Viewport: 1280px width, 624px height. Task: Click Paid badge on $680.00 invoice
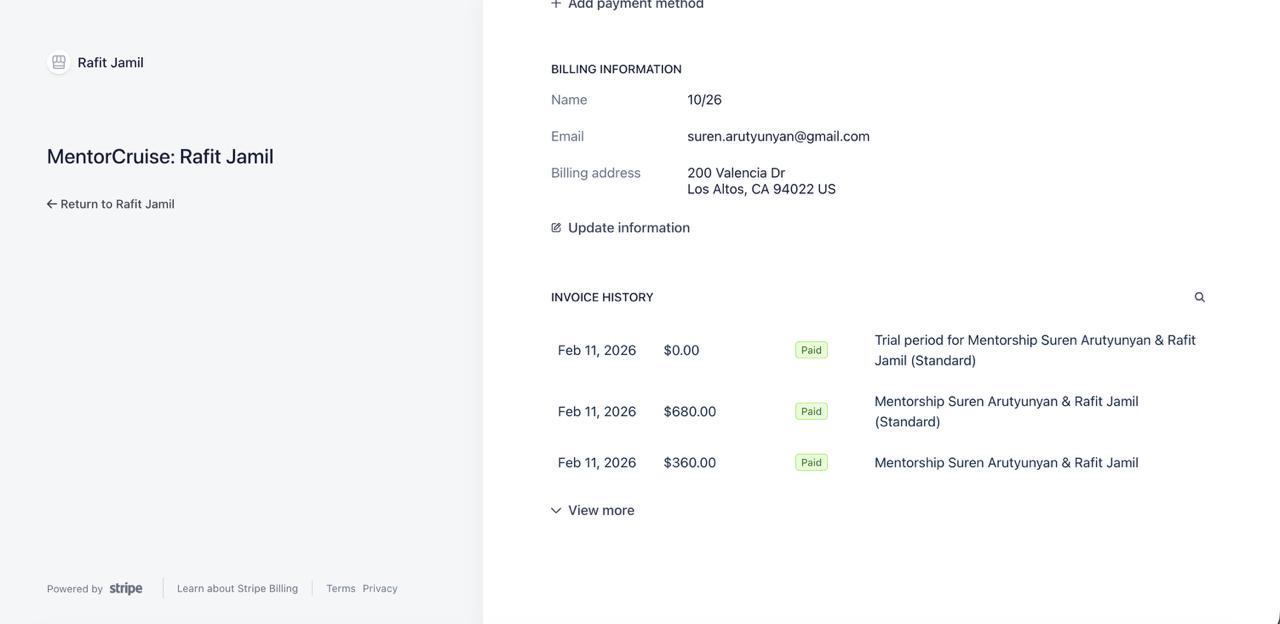811,411
